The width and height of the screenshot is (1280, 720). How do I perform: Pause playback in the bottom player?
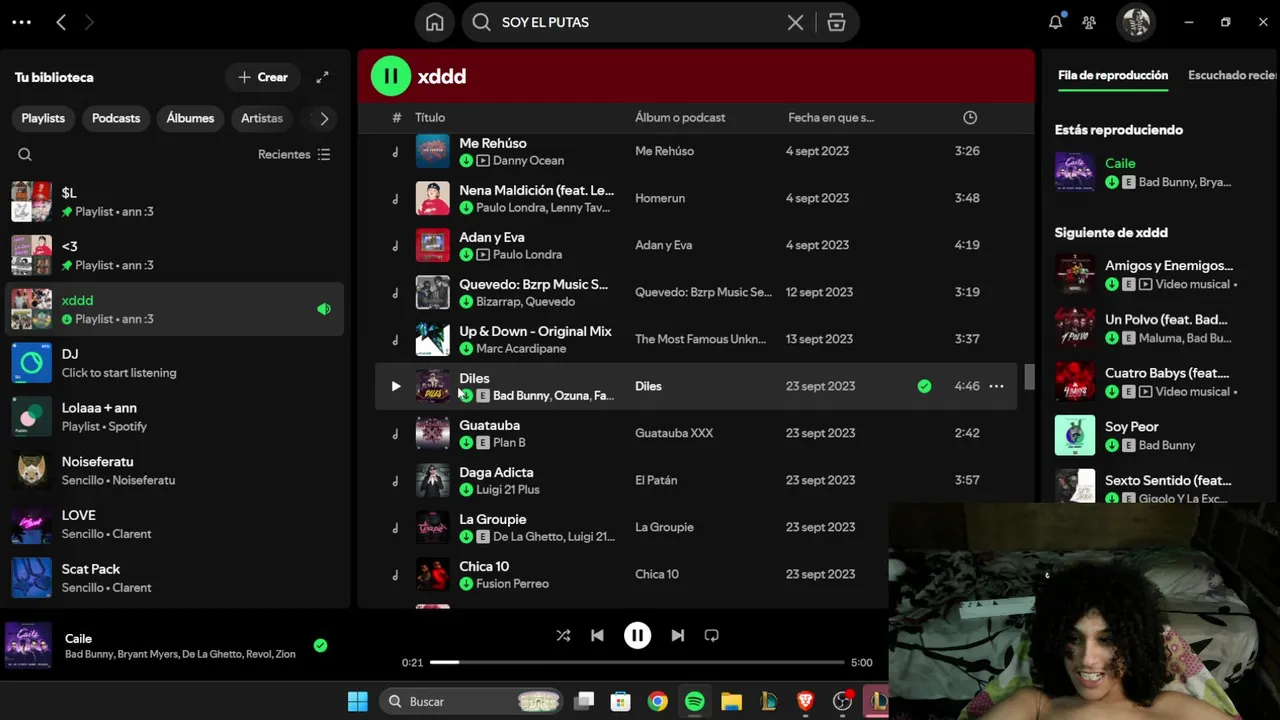click(637, 635)
